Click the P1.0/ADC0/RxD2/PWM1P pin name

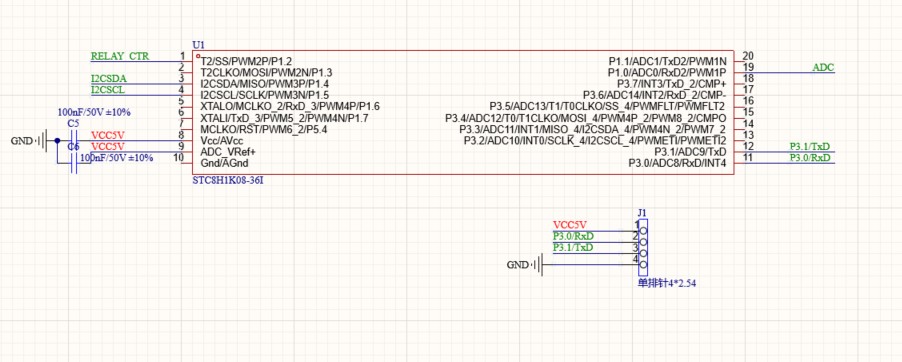pos(667,73)
